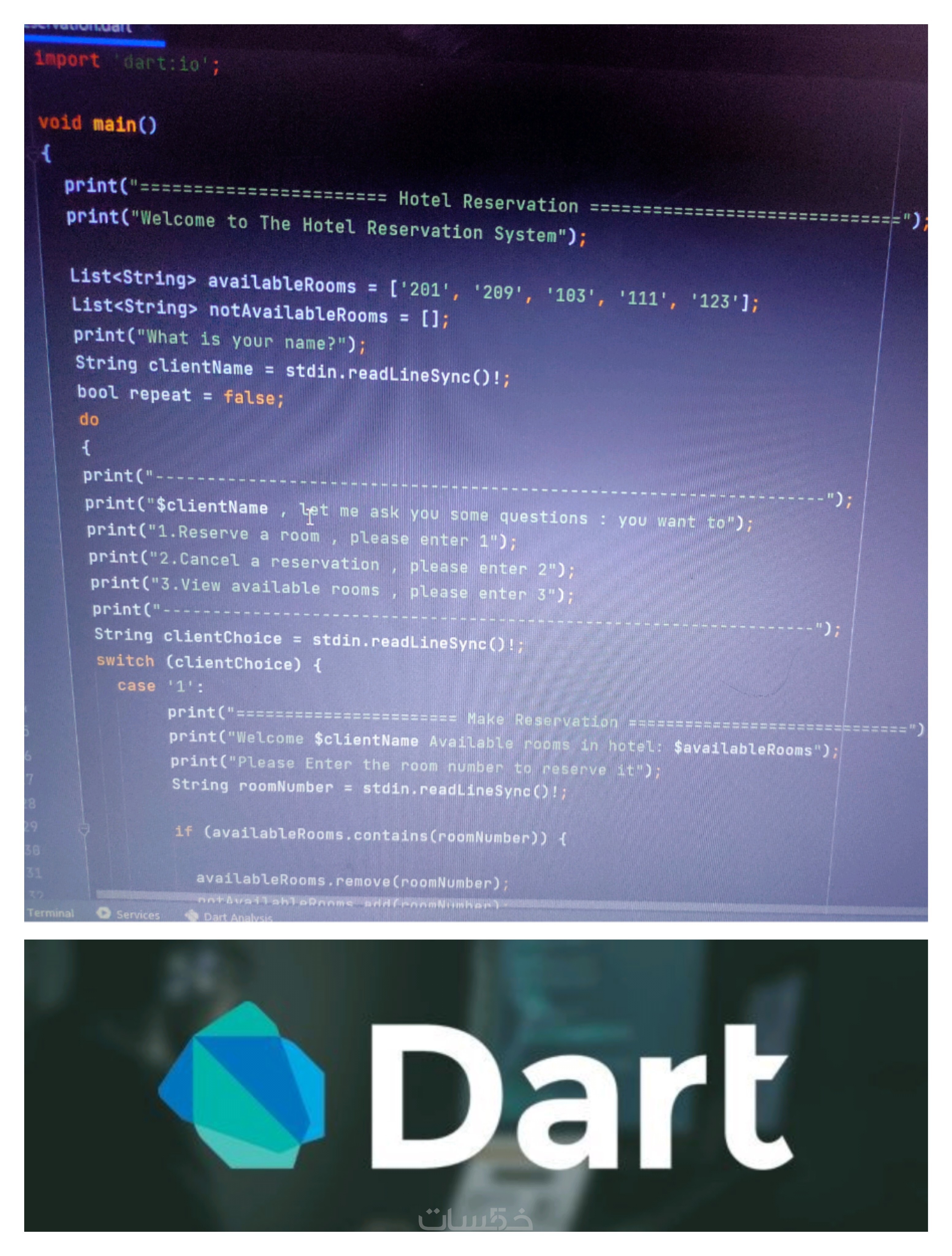Open the Terminal tool window
This screenshot has width=952, height=1256.
(x=51, y=913)
